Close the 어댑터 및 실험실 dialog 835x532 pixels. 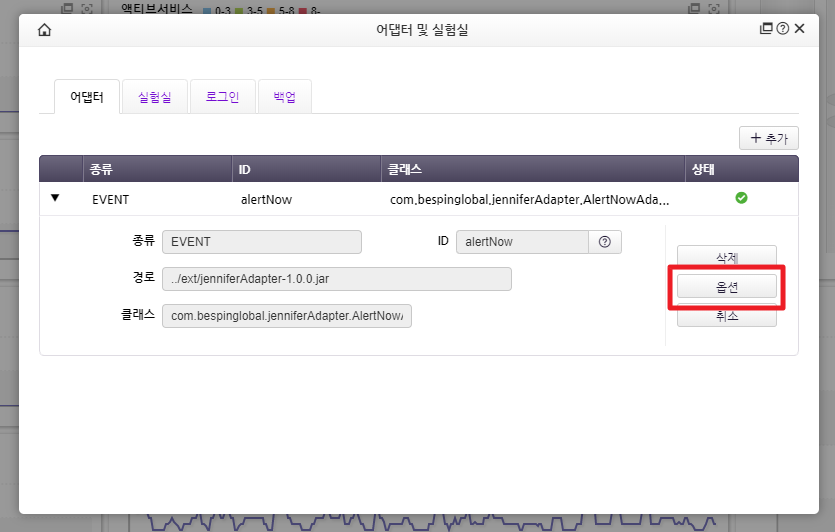coord(799,29)
